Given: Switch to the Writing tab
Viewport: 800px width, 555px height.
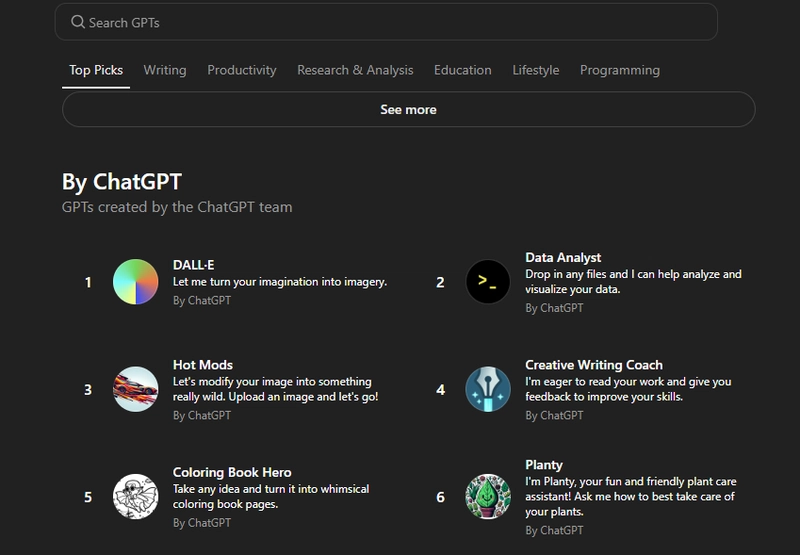Looking at the screenshot, I should (165, 70).
